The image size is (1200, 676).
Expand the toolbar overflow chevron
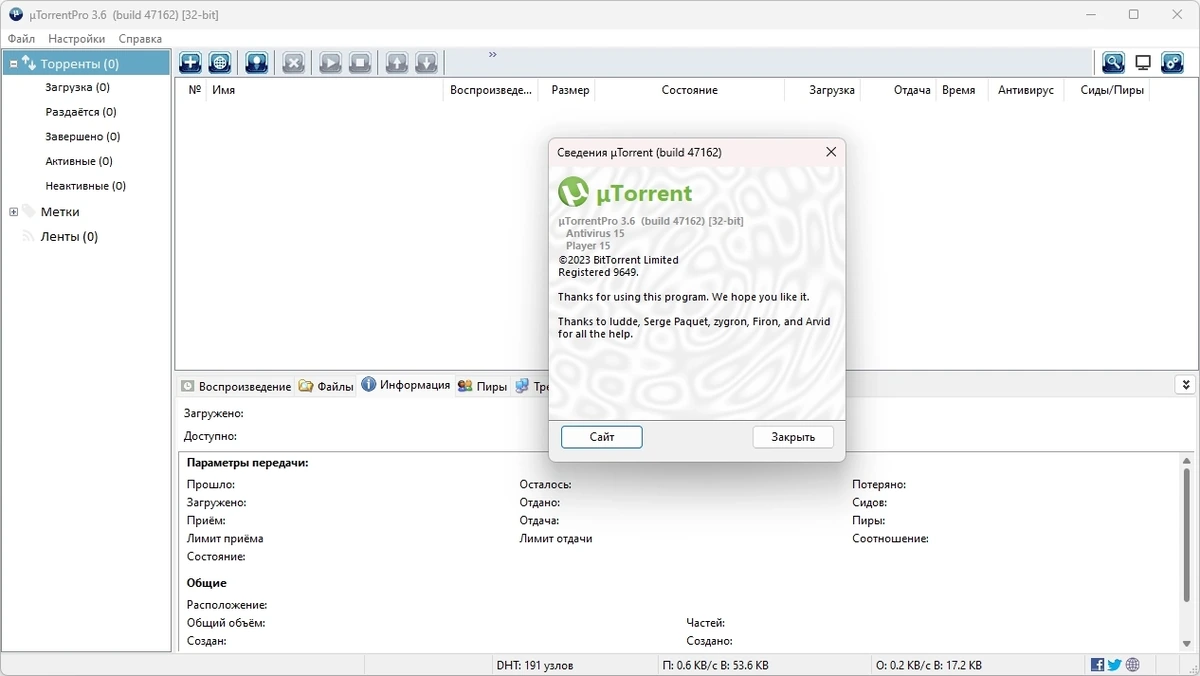[x=493, y=55]
